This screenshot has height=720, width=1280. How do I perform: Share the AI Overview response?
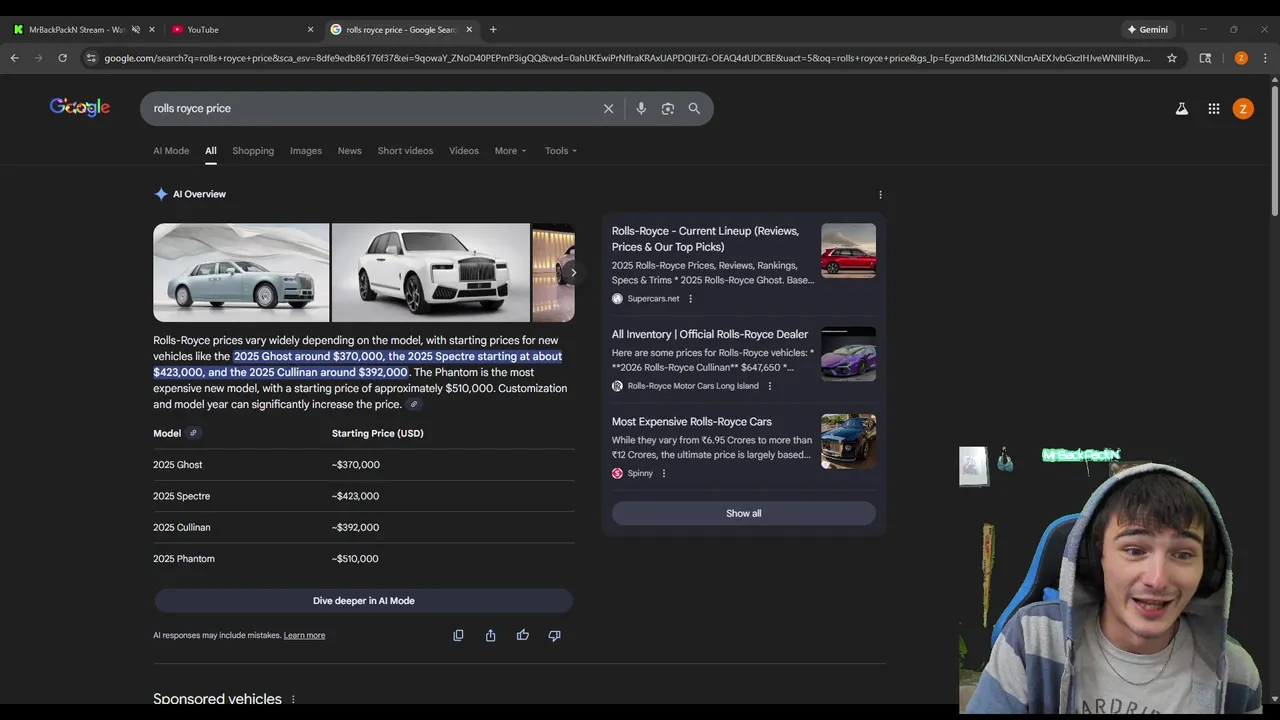(490, 635)
